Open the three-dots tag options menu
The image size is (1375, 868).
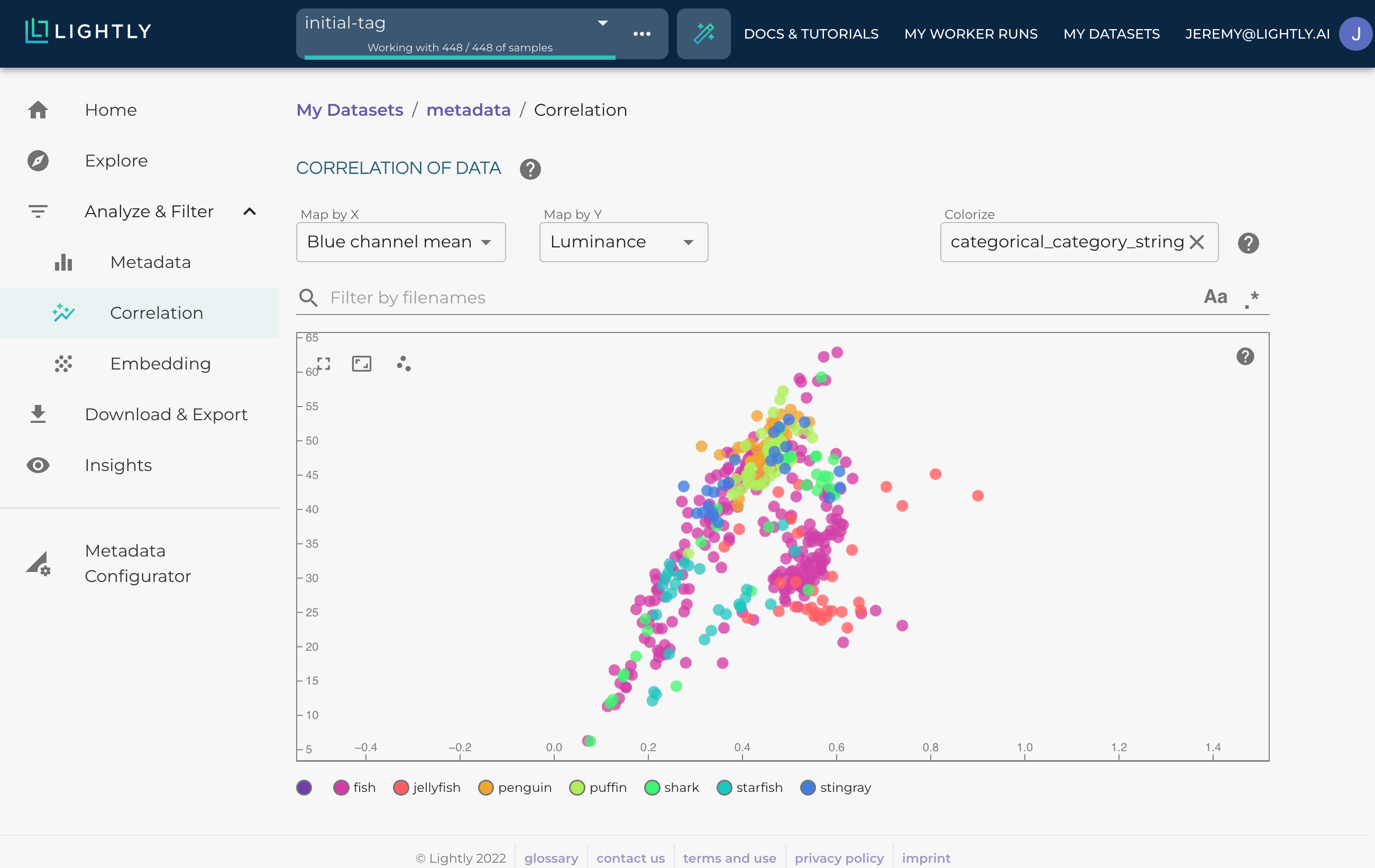(641, 34)
